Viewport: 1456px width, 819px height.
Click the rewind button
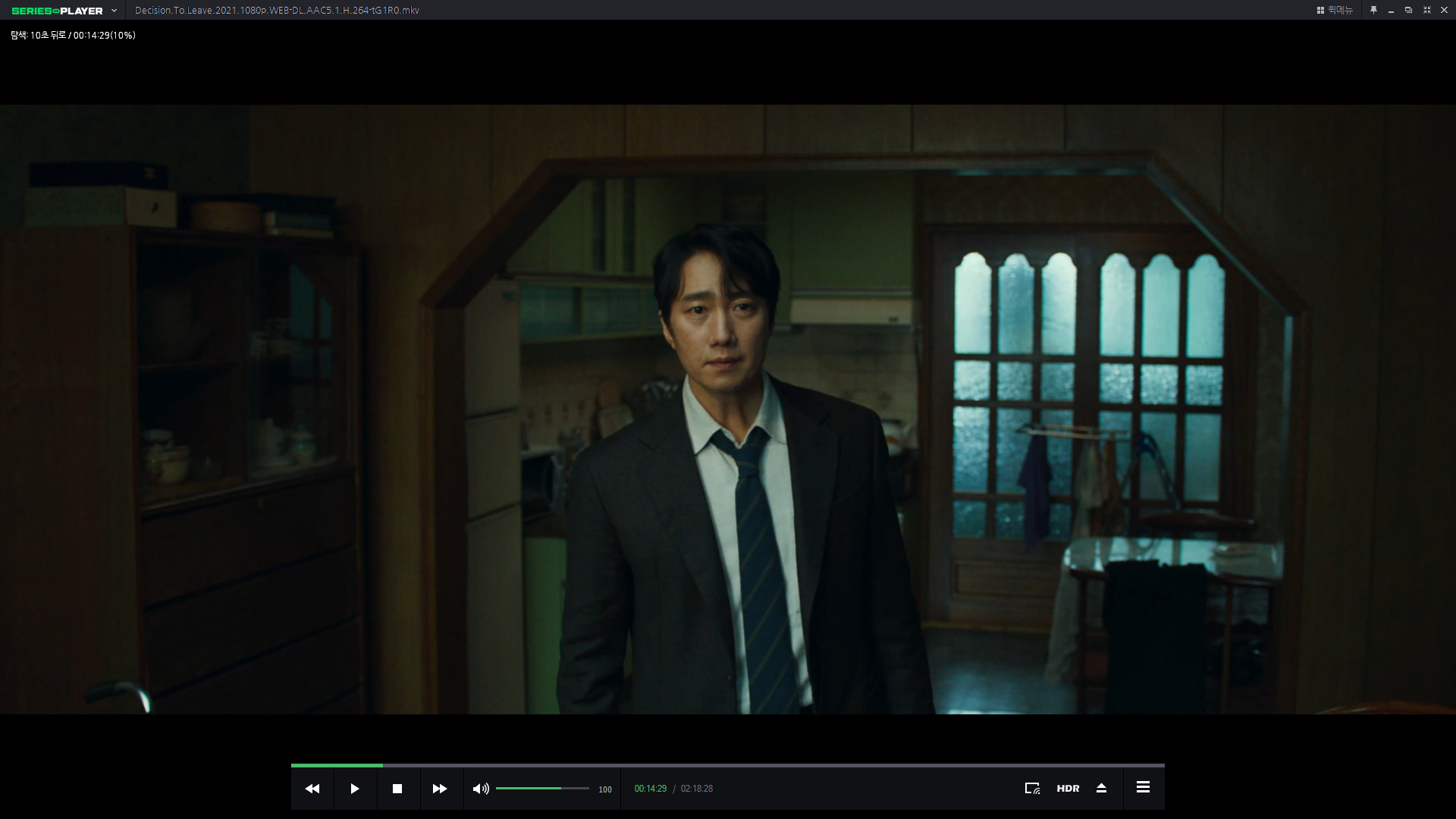[x=312, y=789]
